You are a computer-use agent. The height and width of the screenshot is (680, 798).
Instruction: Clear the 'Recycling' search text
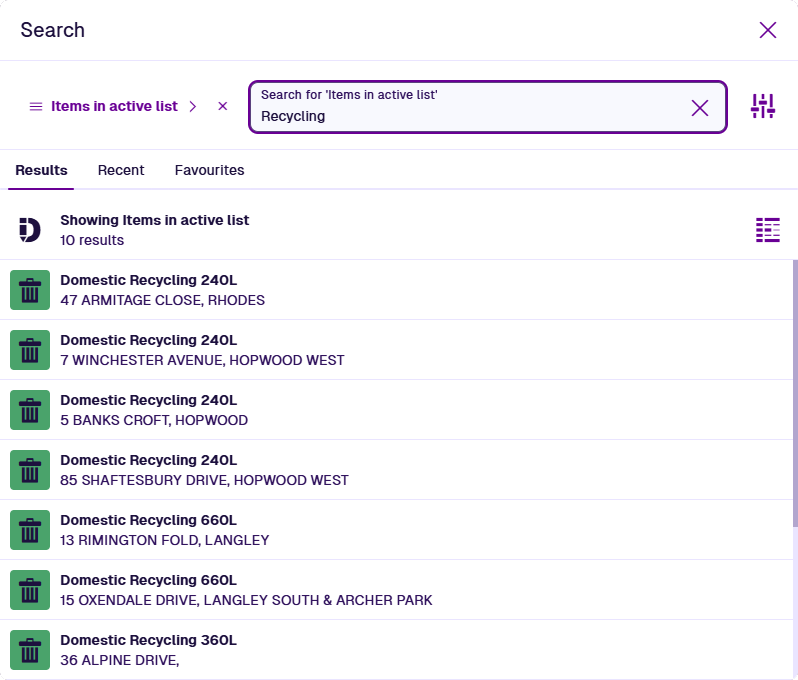(700, 108)
